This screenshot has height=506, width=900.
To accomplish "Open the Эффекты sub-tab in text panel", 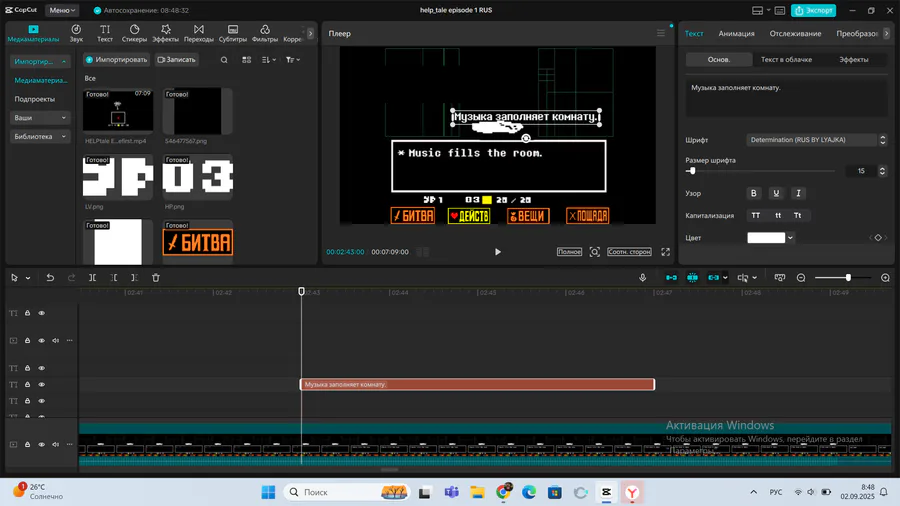I will coord(854,60).
